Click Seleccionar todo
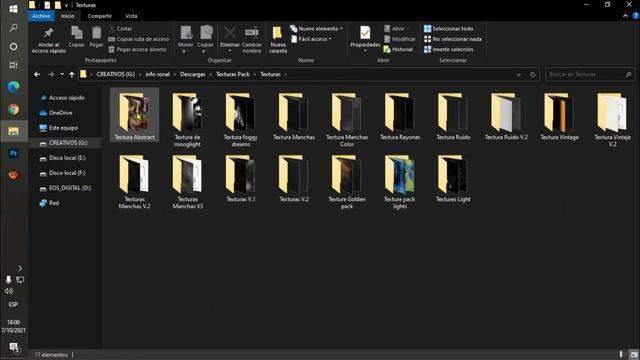 pos(449,29)
